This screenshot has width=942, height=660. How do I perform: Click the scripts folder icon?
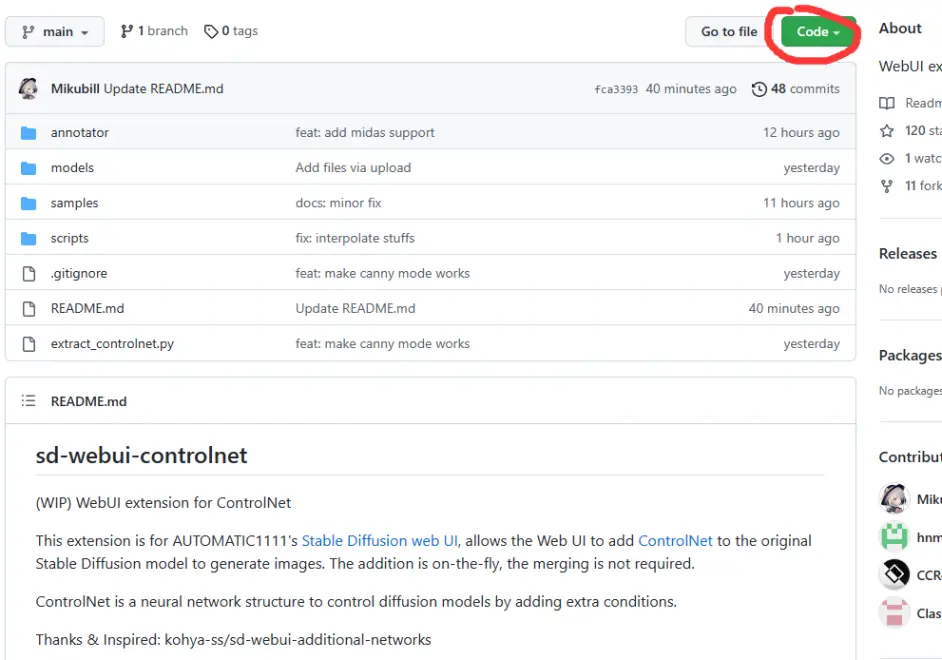tap(28, 238)
